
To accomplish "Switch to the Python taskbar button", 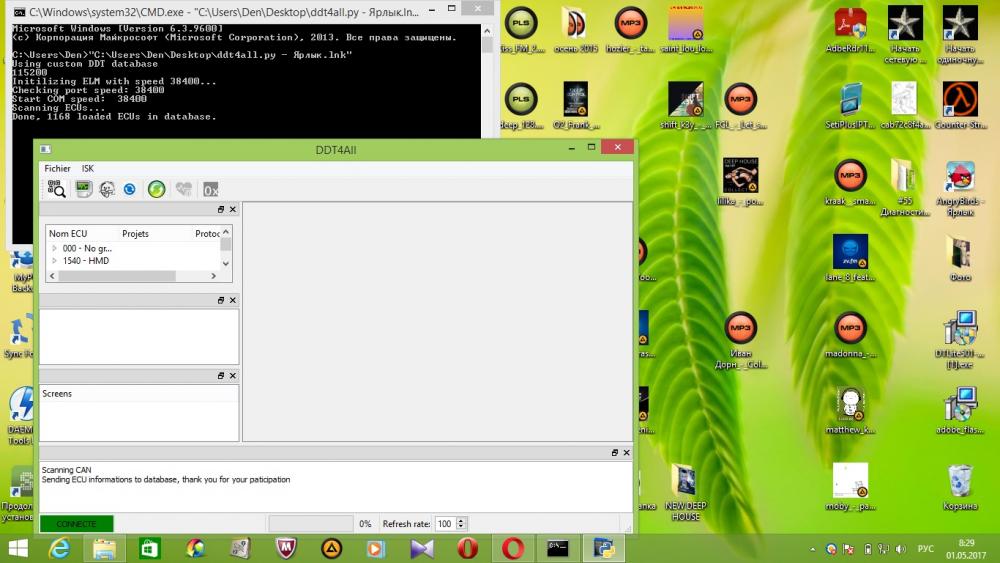I will click(603, 548).
